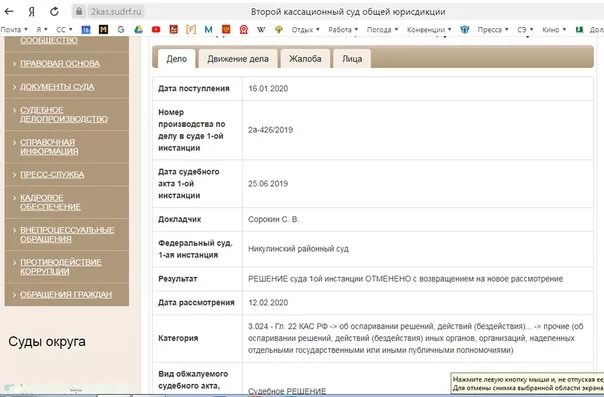Open СПРАВОЧНАЯ ИНФОРМАЦИЯ sidebar link
The width and height of the screenshot is (604, 397).
tap(49, 147)
